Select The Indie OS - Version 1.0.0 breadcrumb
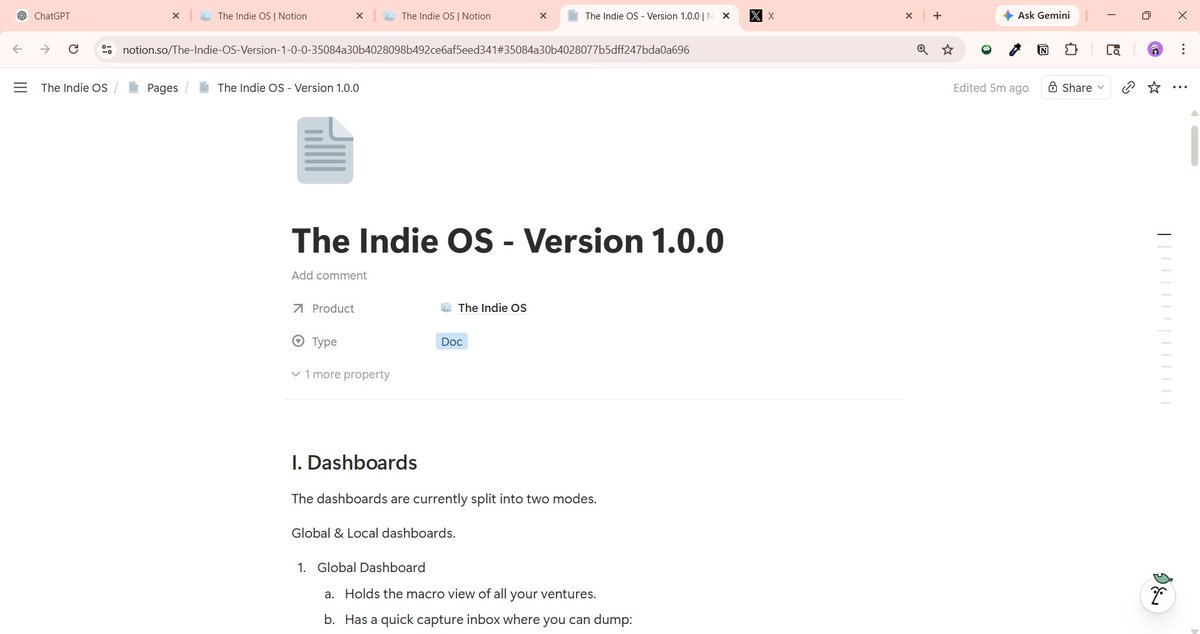 tap(288, 88)
